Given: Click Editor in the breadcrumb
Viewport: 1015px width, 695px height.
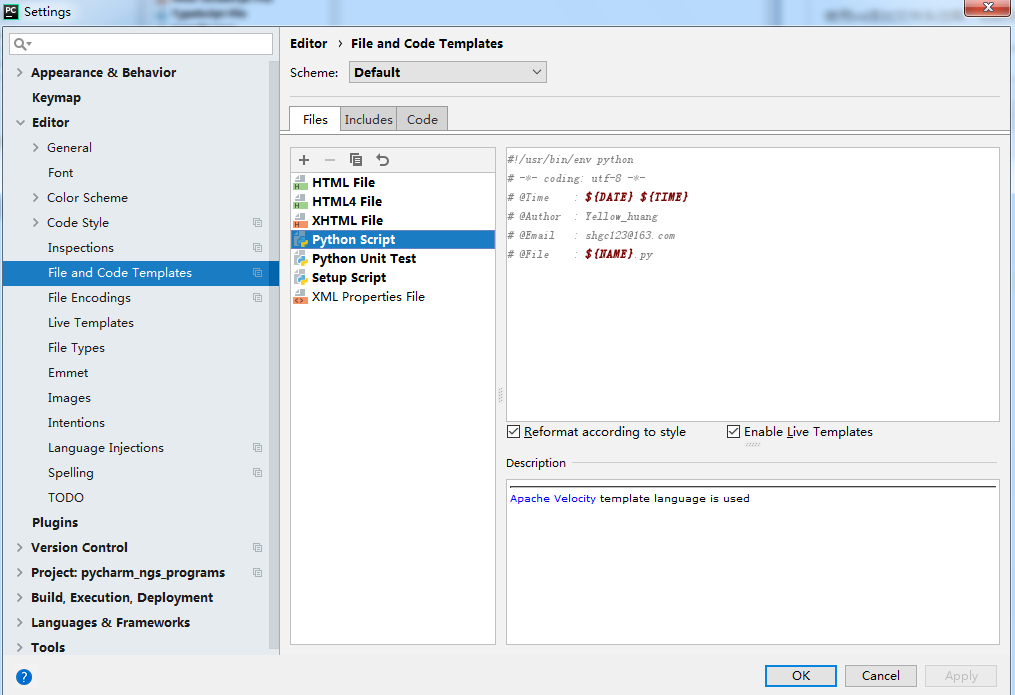Looking at the screenshot, I should (308, 43).
